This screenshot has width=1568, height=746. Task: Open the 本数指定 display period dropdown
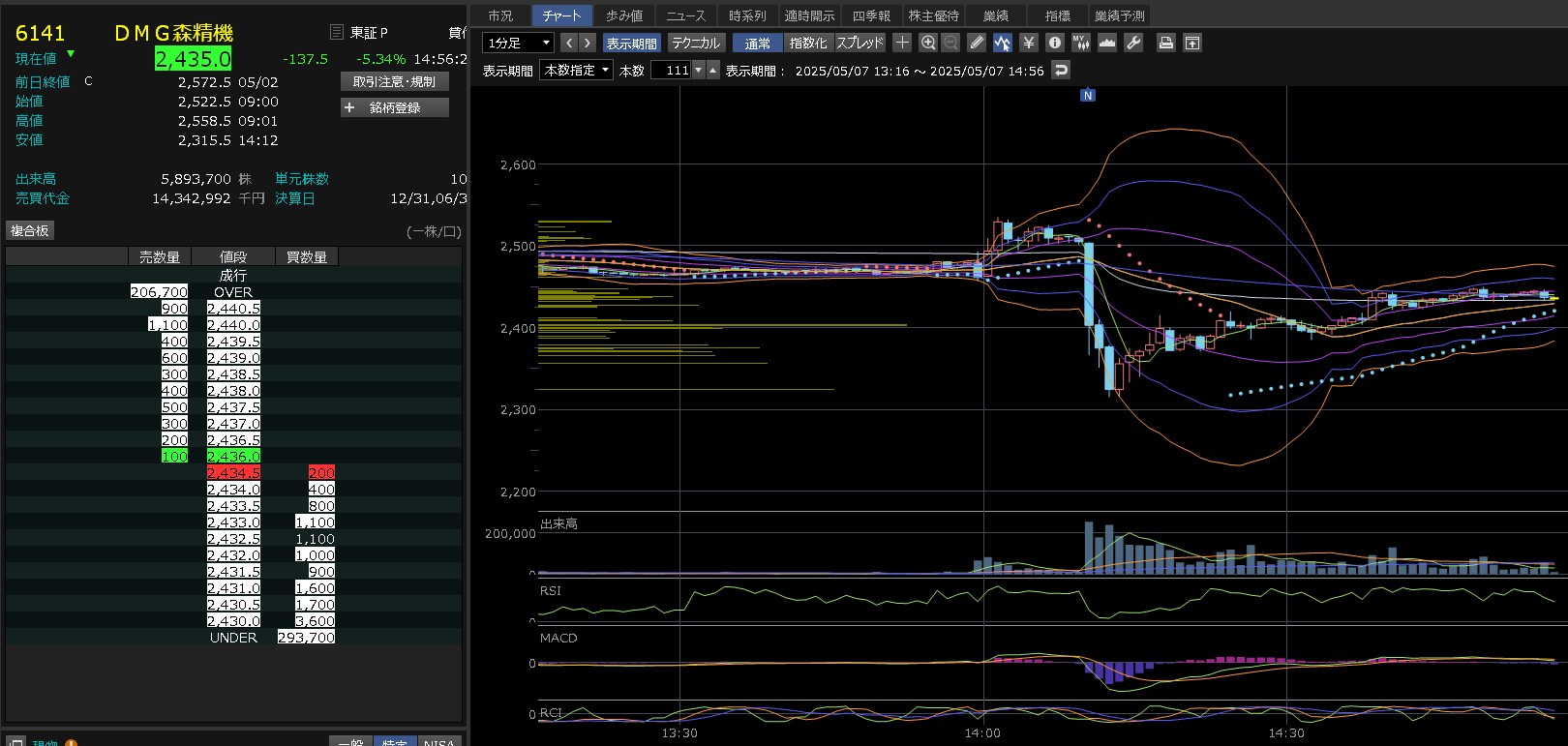[577, 70]
